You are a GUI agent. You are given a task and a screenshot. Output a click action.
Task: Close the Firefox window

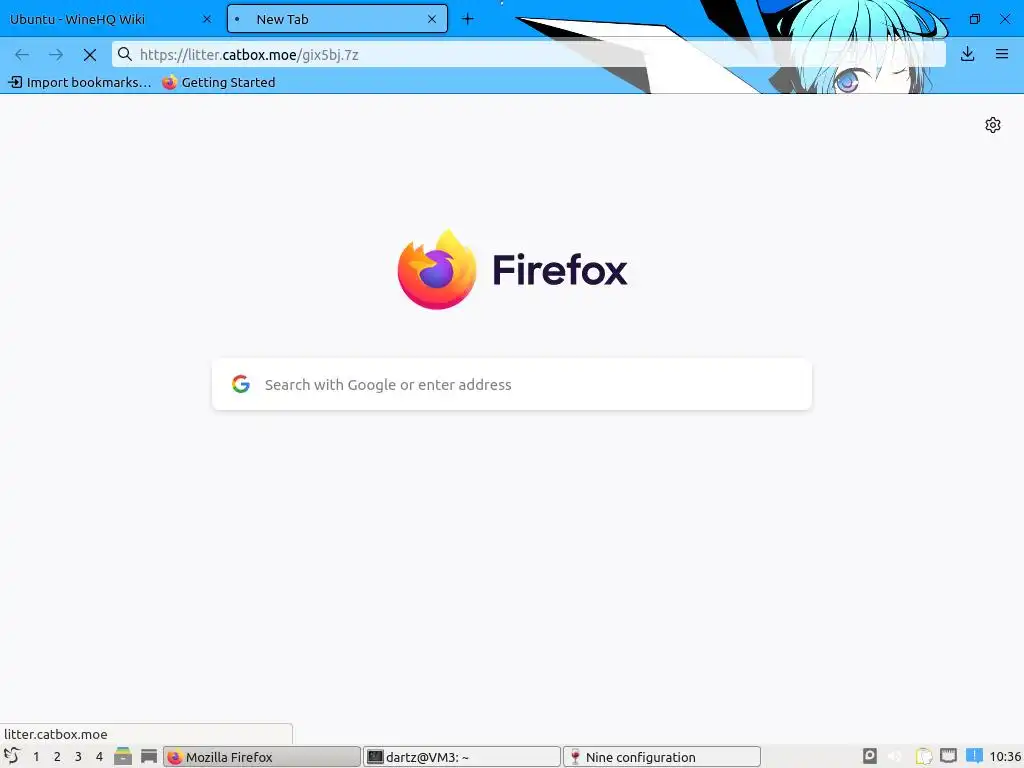(x=1005, y=19)
